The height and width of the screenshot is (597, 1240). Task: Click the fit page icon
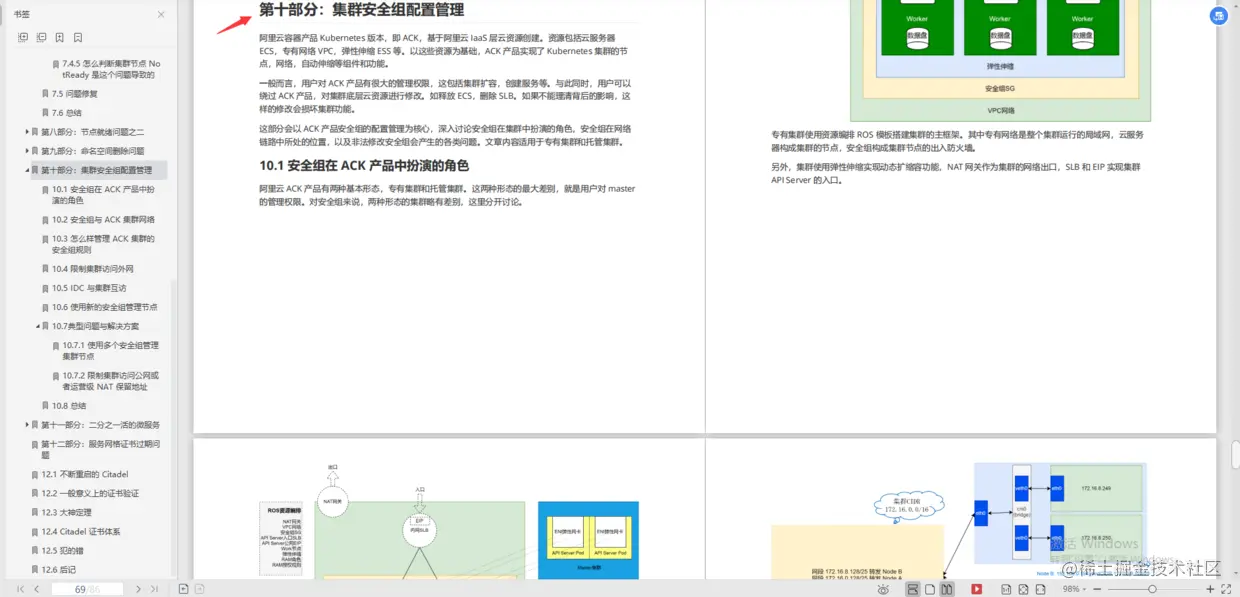pyautogui.click(x=1023, y=589)
